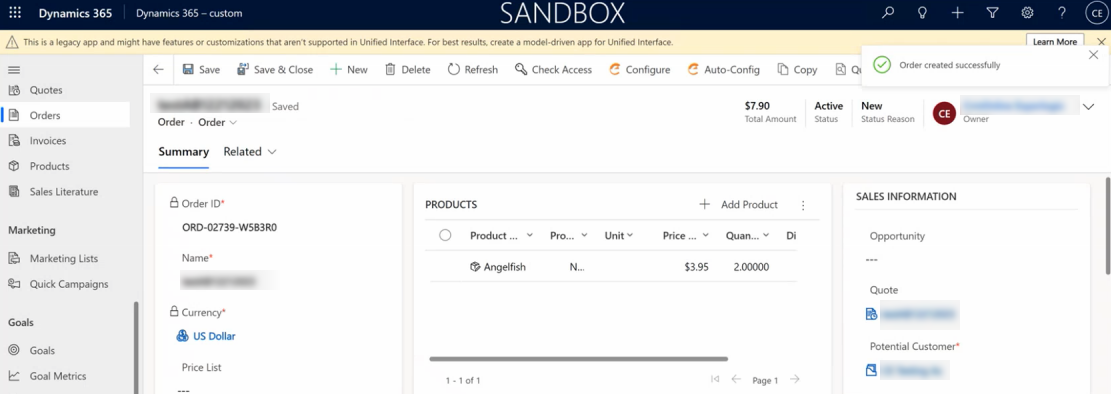The width and height of the screenshot is (1111, 394).
Task: Click the Learn More button
Action: click(x=1054, y=42)
